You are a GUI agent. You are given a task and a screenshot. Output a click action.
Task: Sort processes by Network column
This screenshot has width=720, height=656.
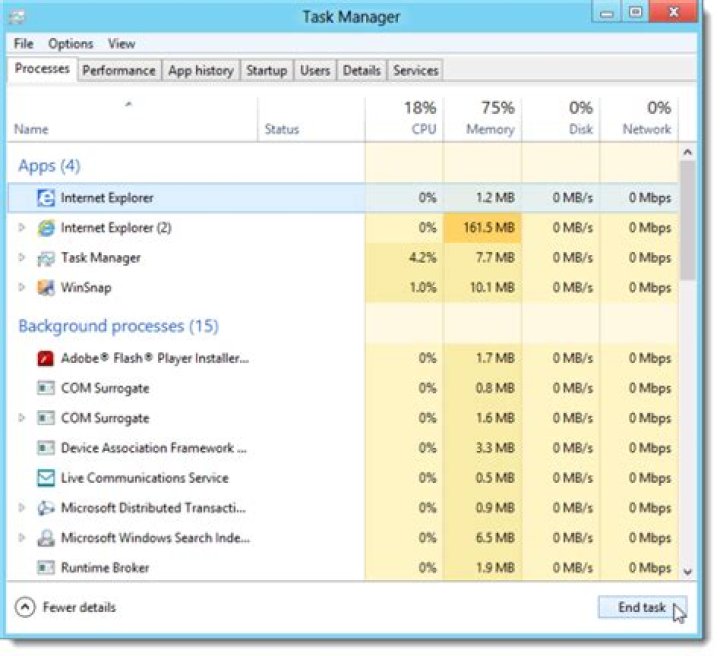[639, 119]
